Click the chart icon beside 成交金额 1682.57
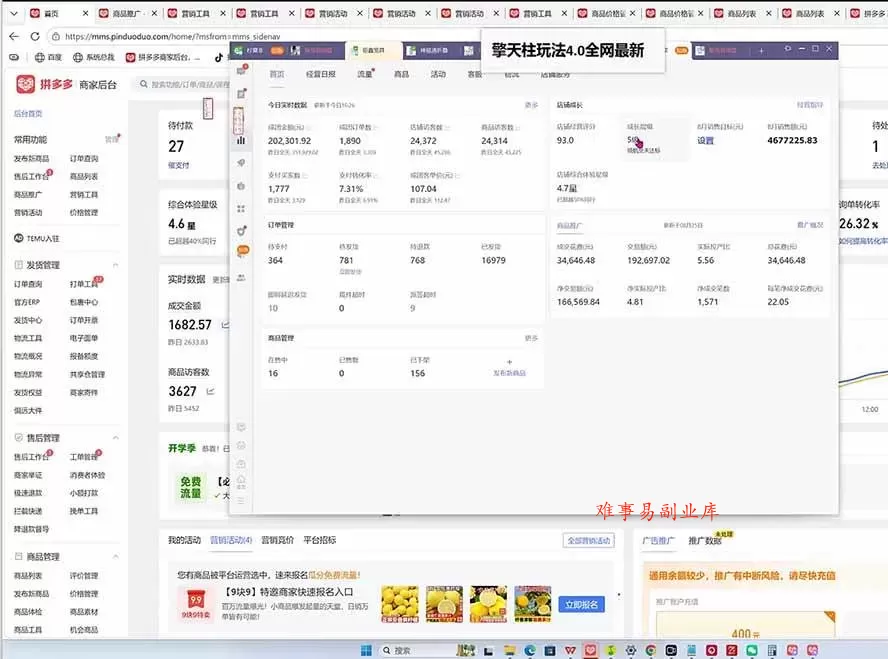Image resolution: width=888 pixels, height=659 pixels. pos(225,325)
